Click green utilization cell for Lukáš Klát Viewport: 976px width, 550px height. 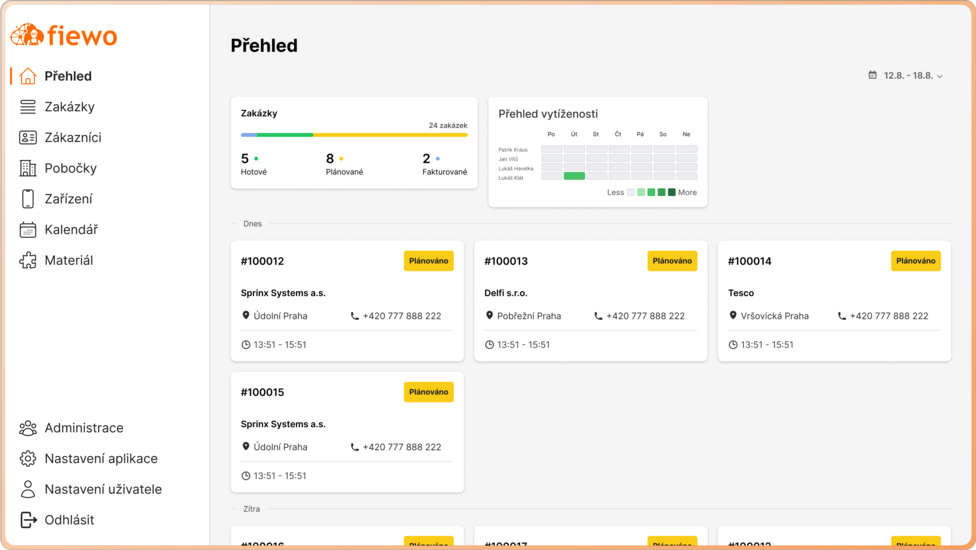point(574,176)
